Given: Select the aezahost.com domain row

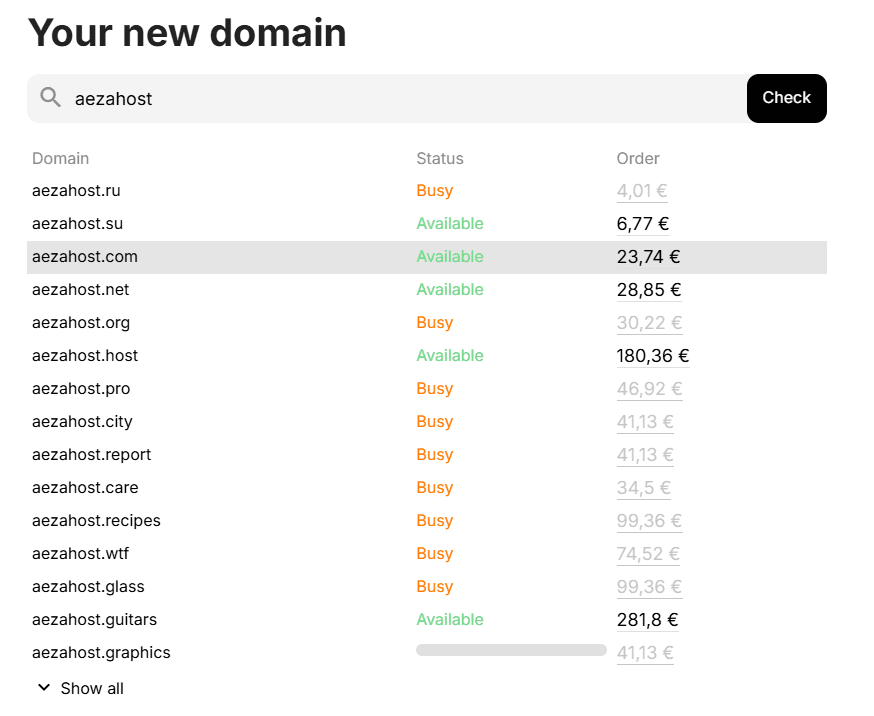Looking at the screenshot, I should [250, 257].
